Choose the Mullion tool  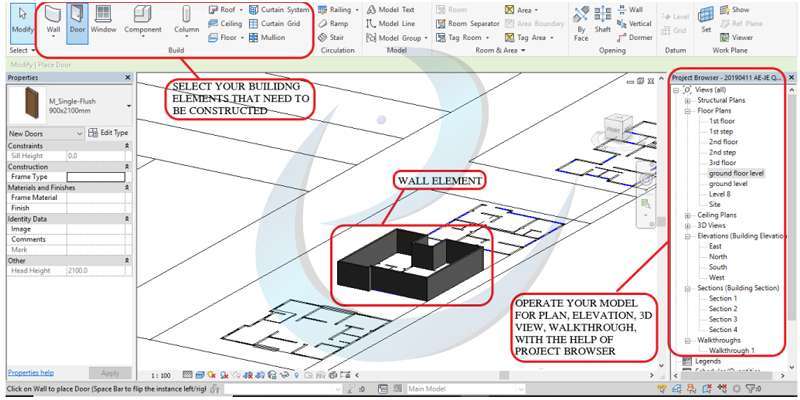coord(267,37)
